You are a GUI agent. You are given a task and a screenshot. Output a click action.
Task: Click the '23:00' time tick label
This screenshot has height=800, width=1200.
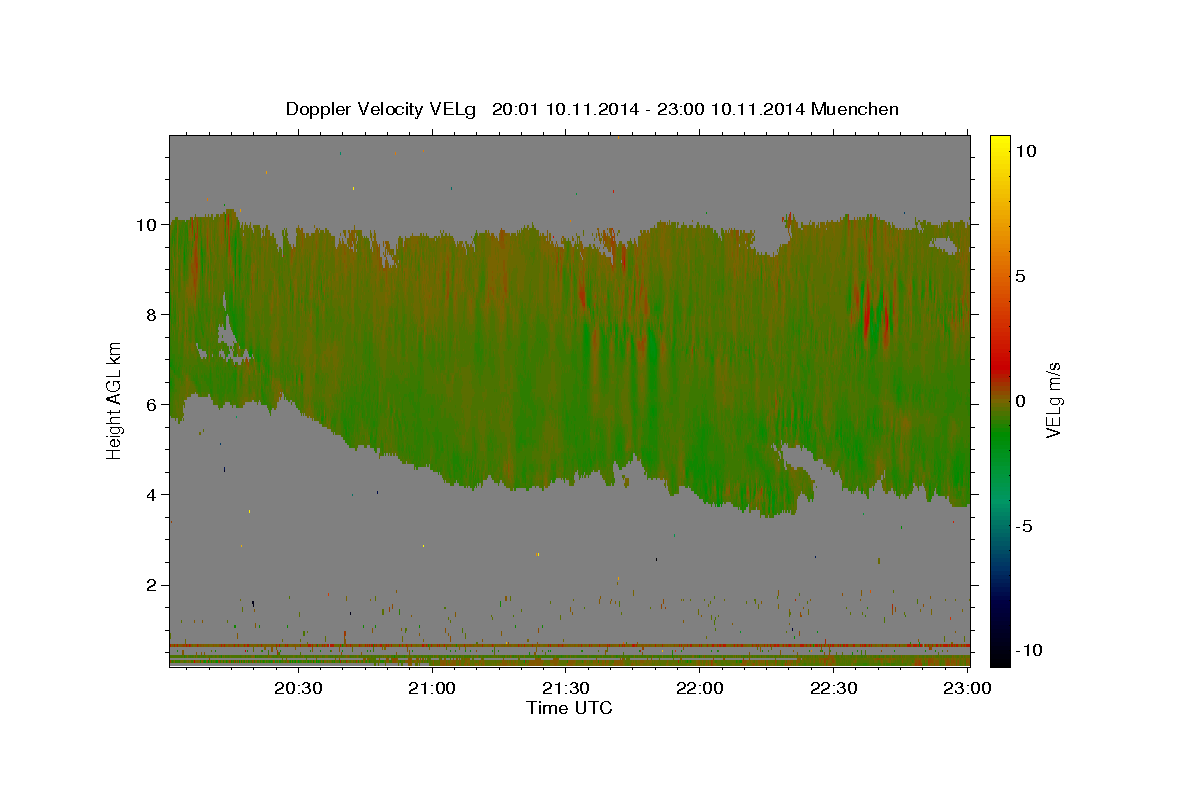point(967,688)
